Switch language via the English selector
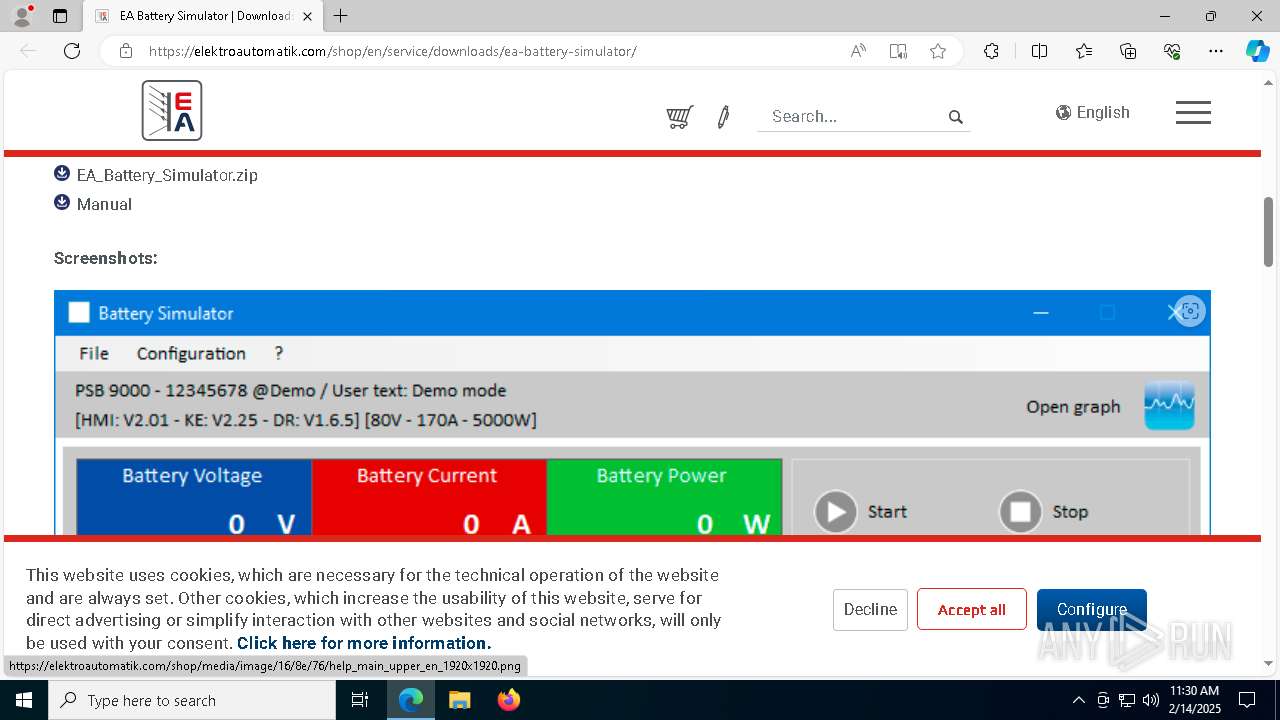 click(x=1103, y=112)
